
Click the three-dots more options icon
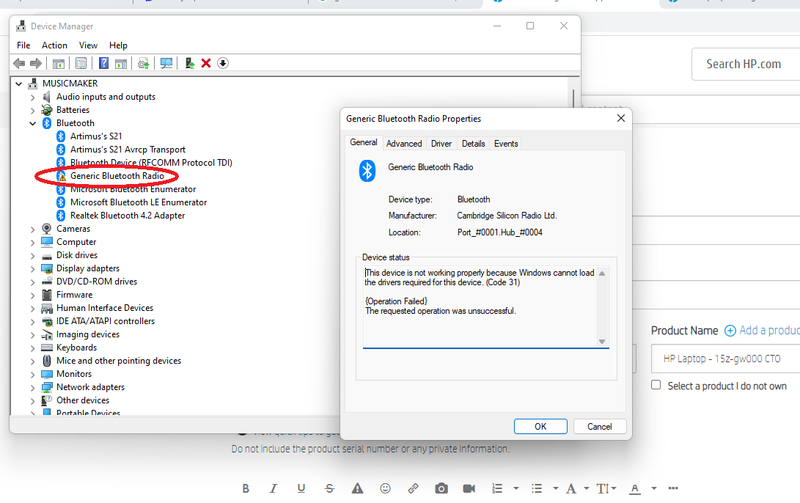pos(673,488)
